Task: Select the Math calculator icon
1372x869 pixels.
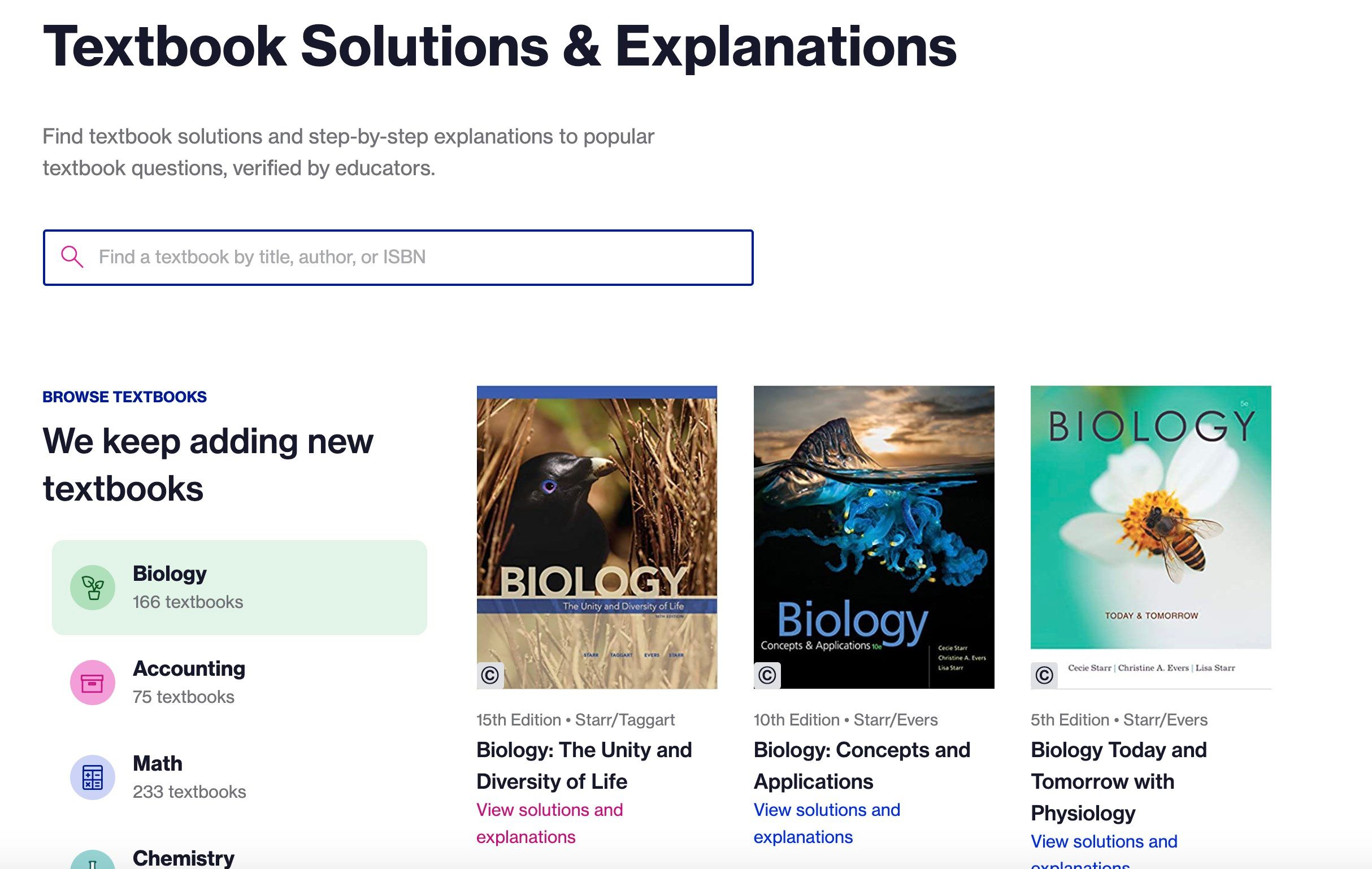Action: tap(92, 777)
